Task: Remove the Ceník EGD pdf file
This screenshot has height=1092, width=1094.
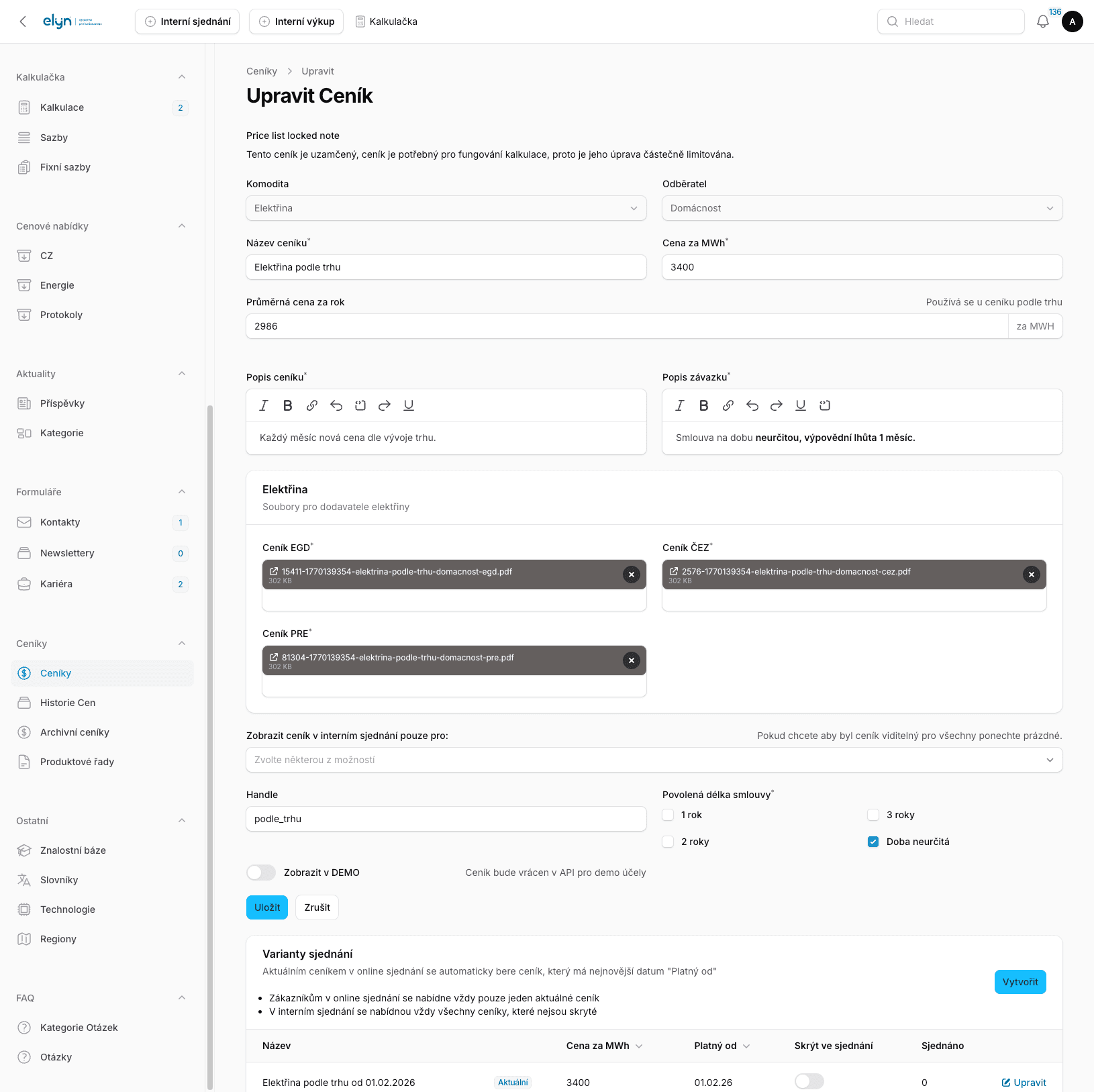Action: (631, 575)
